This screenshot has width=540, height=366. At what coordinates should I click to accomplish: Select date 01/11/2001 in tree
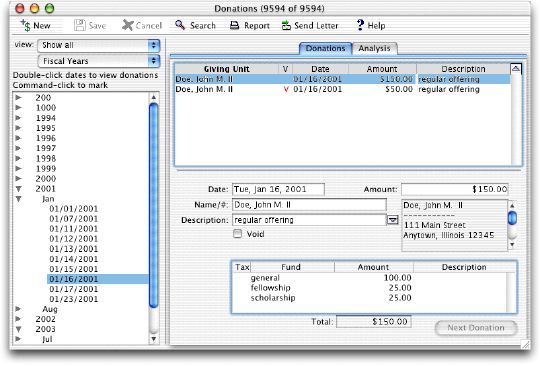[x=74, y=229]
